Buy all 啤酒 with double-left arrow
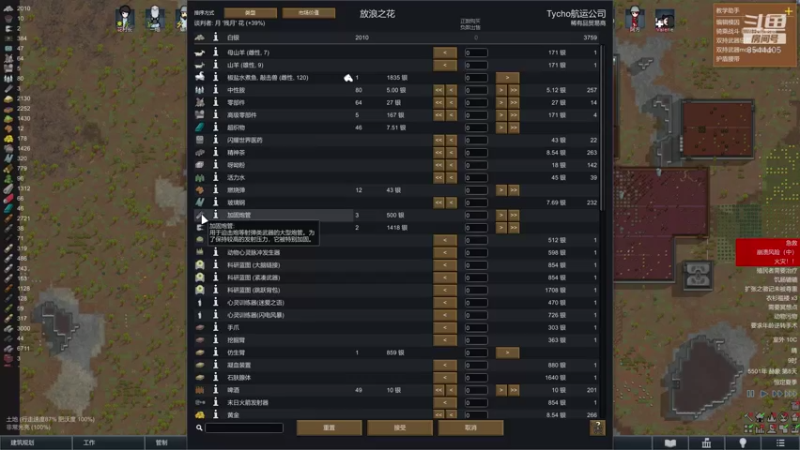Screen dimensions: 800x450 tap(439, 390)
